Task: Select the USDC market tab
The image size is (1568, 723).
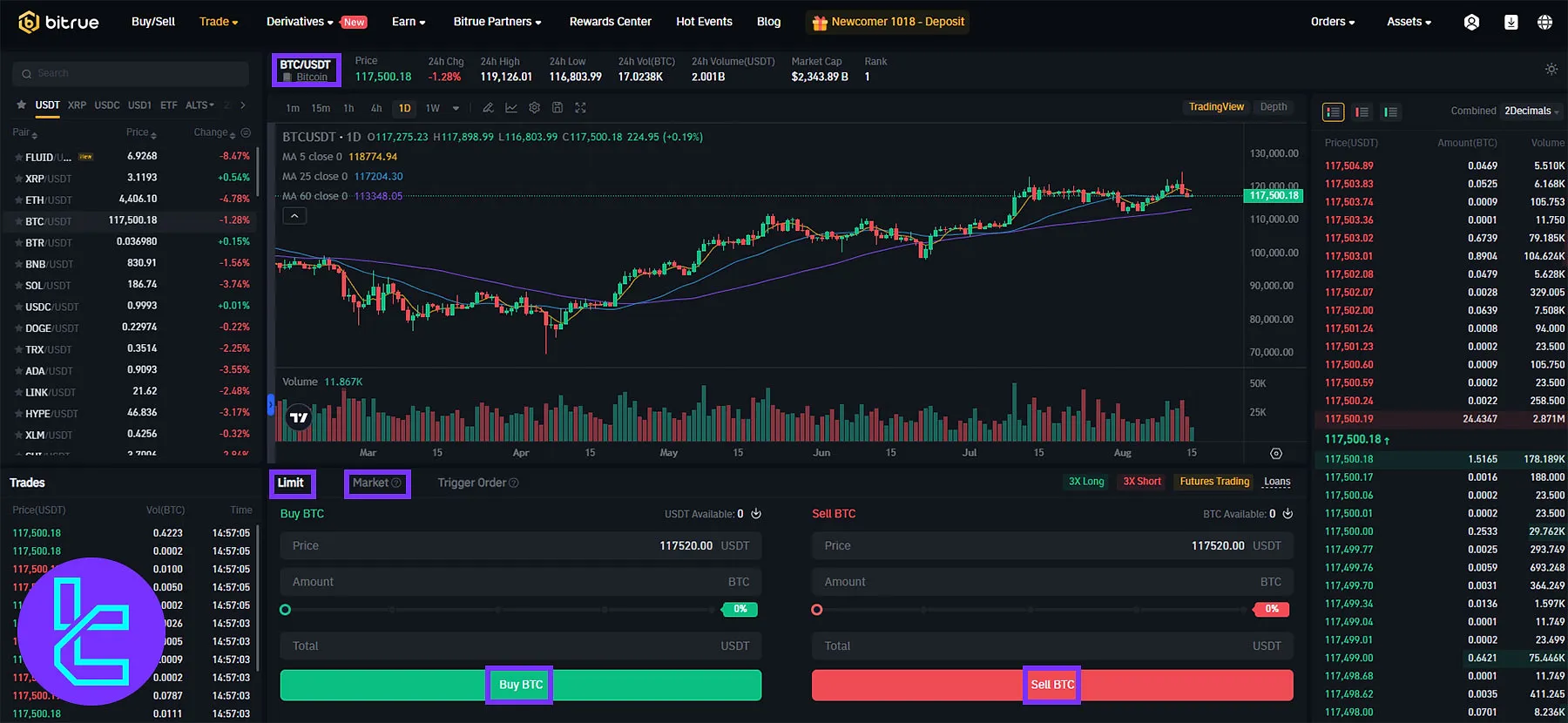Action: coord(107,105)
